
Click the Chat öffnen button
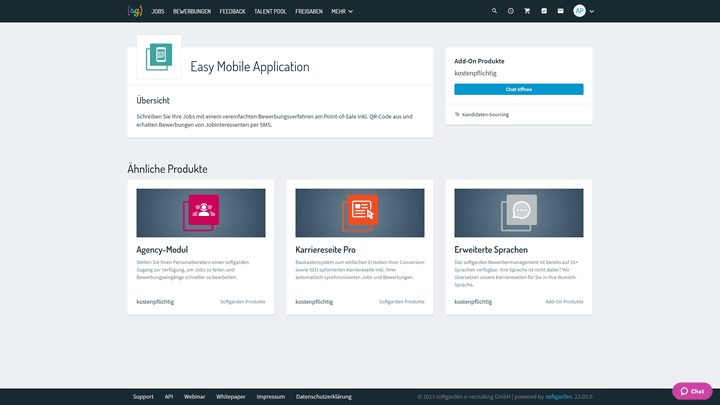[518, 89]
